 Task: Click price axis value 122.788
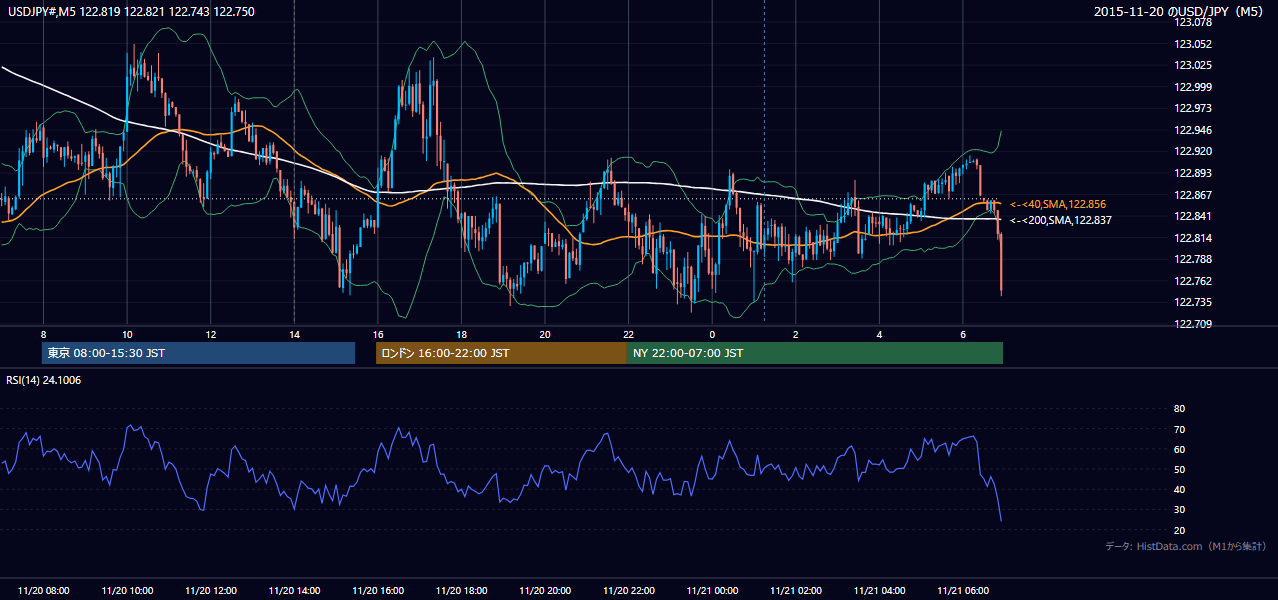coord(1194,259)
